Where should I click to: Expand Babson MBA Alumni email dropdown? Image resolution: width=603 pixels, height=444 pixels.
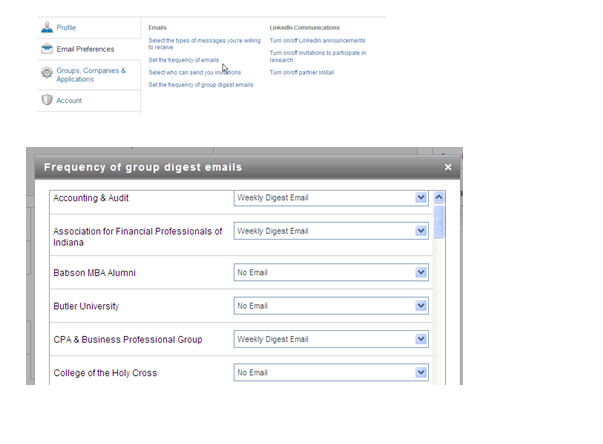(421, 272)
